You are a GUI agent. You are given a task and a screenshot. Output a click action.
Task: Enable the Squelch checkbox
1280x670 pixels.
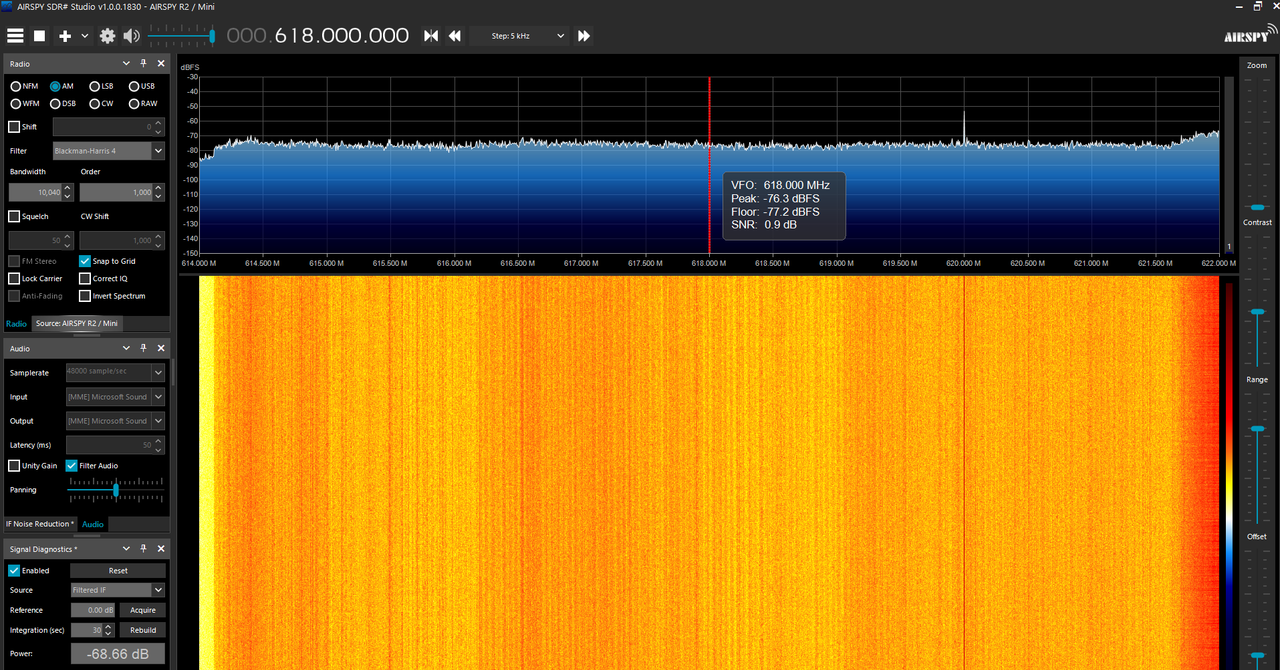14,216
